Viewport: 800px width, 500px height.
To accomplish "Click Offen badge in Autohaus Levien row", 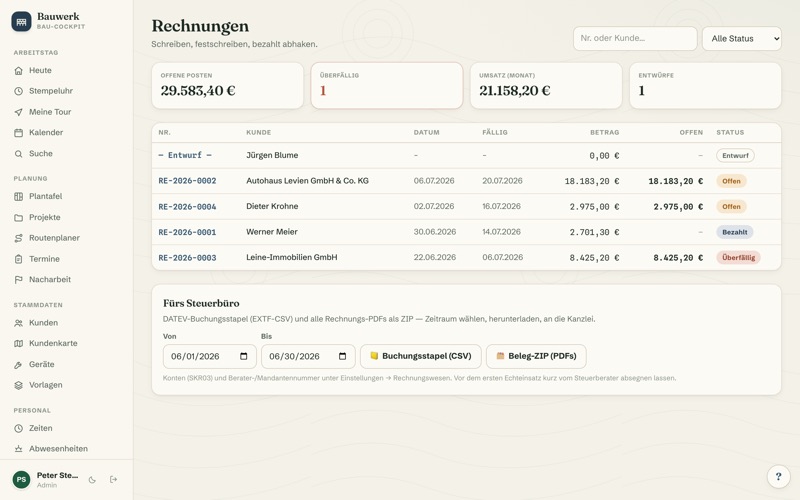I will click(x=731, y=181).
